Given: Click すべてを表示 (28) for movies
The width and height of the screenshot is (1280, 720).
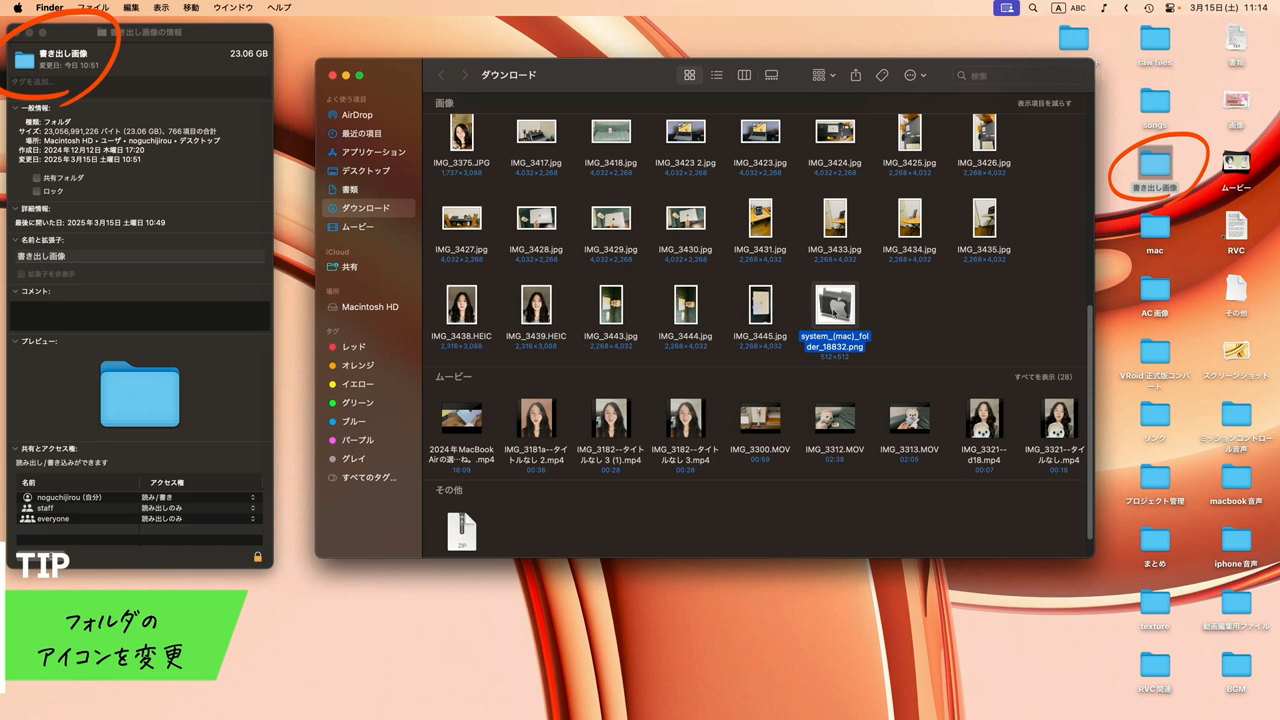Looking at the screenshot, I should pyautogui.click(x=1043, y=377).
